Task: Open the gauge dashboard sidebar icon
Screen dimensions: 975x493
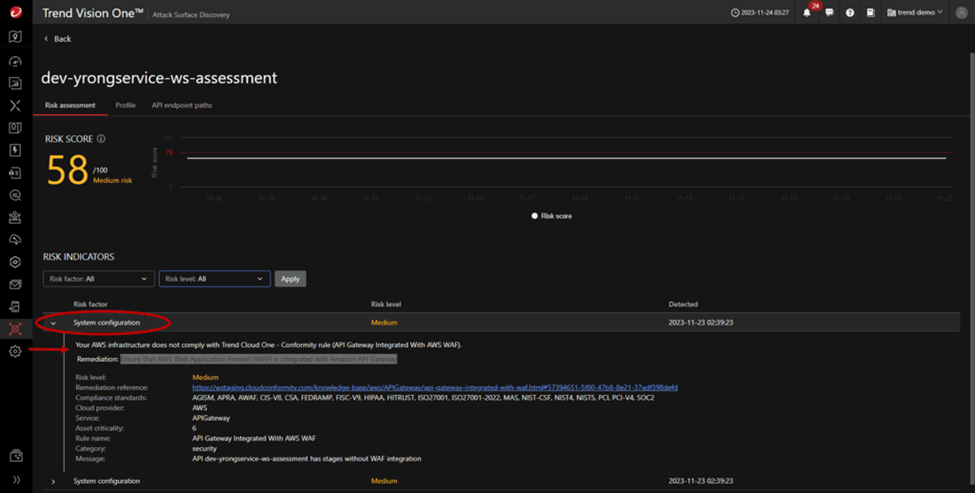Action: click(16, 61)
